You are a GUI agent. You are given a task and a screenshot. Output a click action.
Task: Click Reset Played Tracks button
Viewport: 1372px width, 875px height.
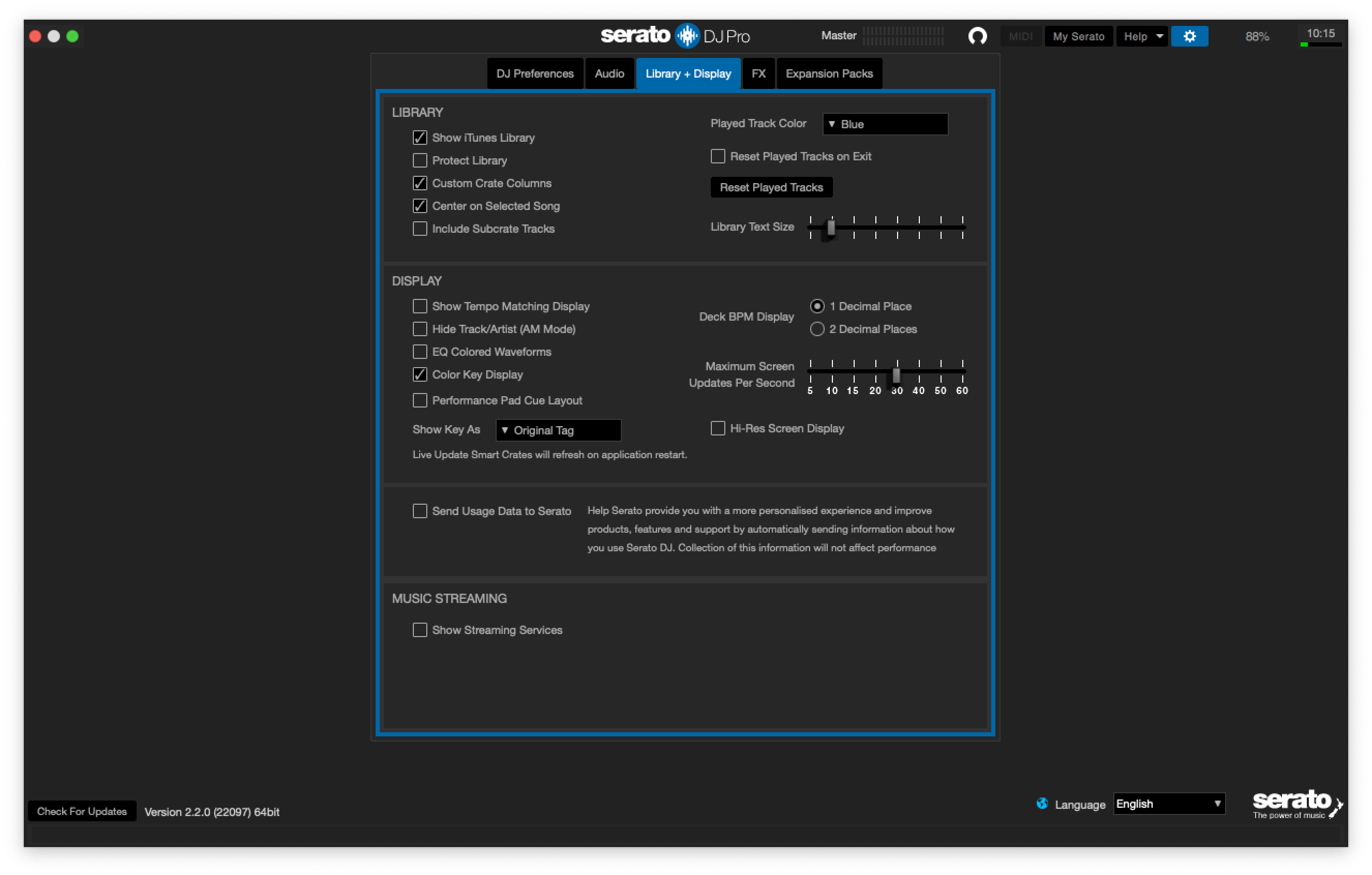click(x=771, y=187)
